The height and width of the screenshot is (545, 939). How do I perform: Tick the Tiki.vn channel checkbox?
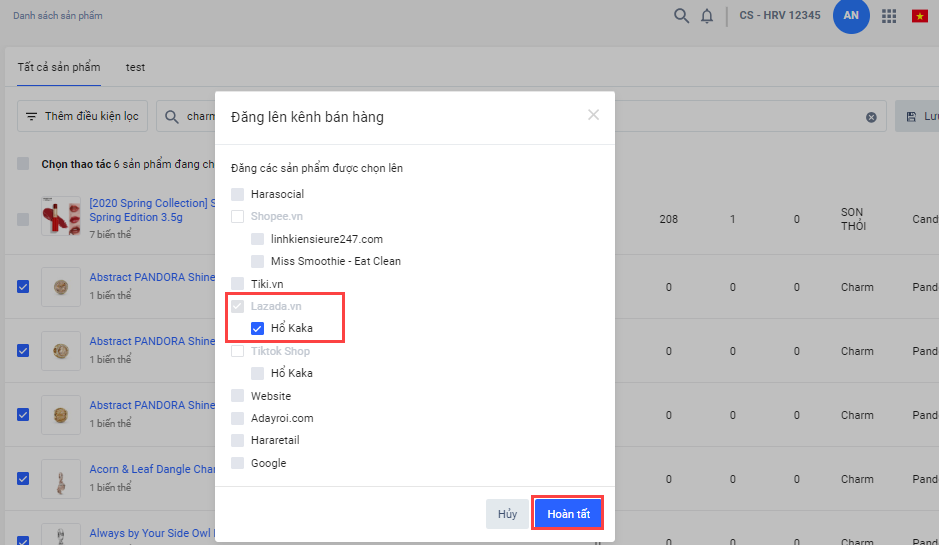click(x=238, y=284)
